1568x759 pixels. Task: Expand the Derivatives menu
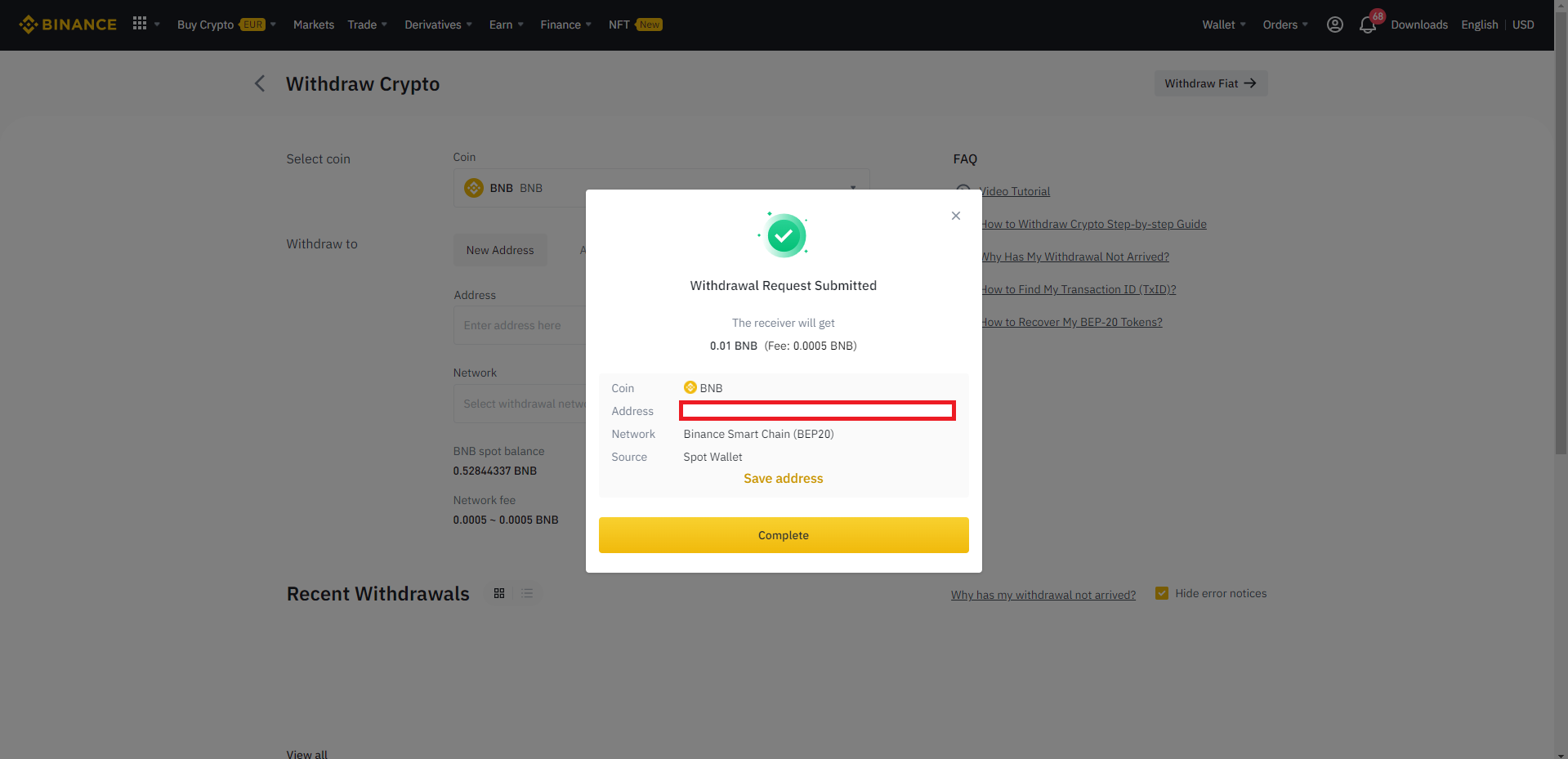[x=439, y=25]
